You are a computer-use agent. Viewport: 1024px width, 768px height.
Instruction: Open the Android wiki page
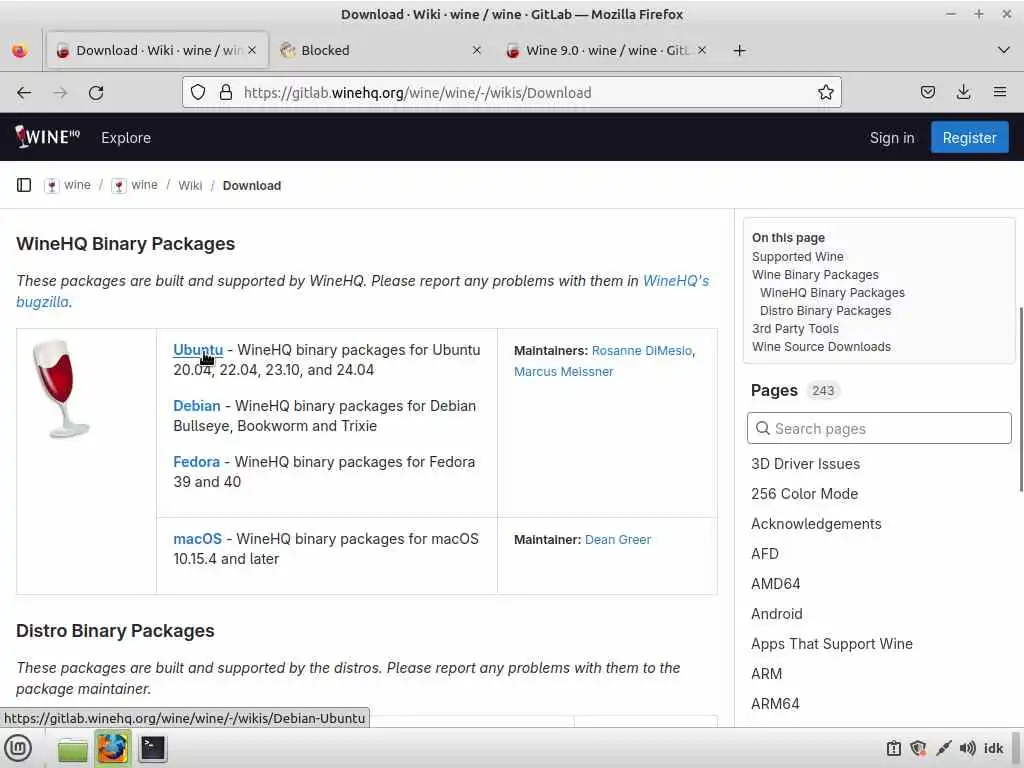coord(776,614)
